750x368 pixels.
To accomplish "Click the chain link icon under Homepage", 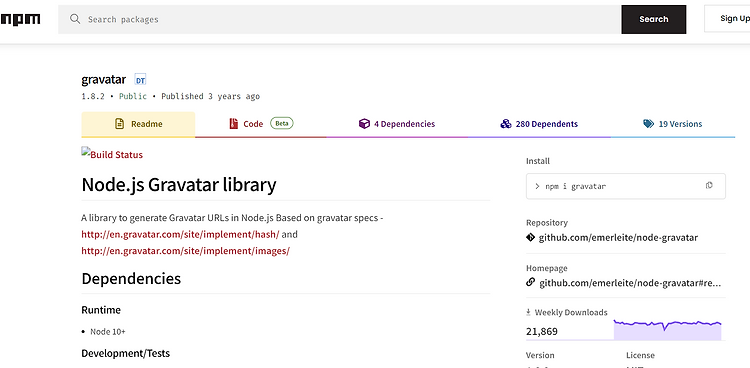I will click(530, 282).
